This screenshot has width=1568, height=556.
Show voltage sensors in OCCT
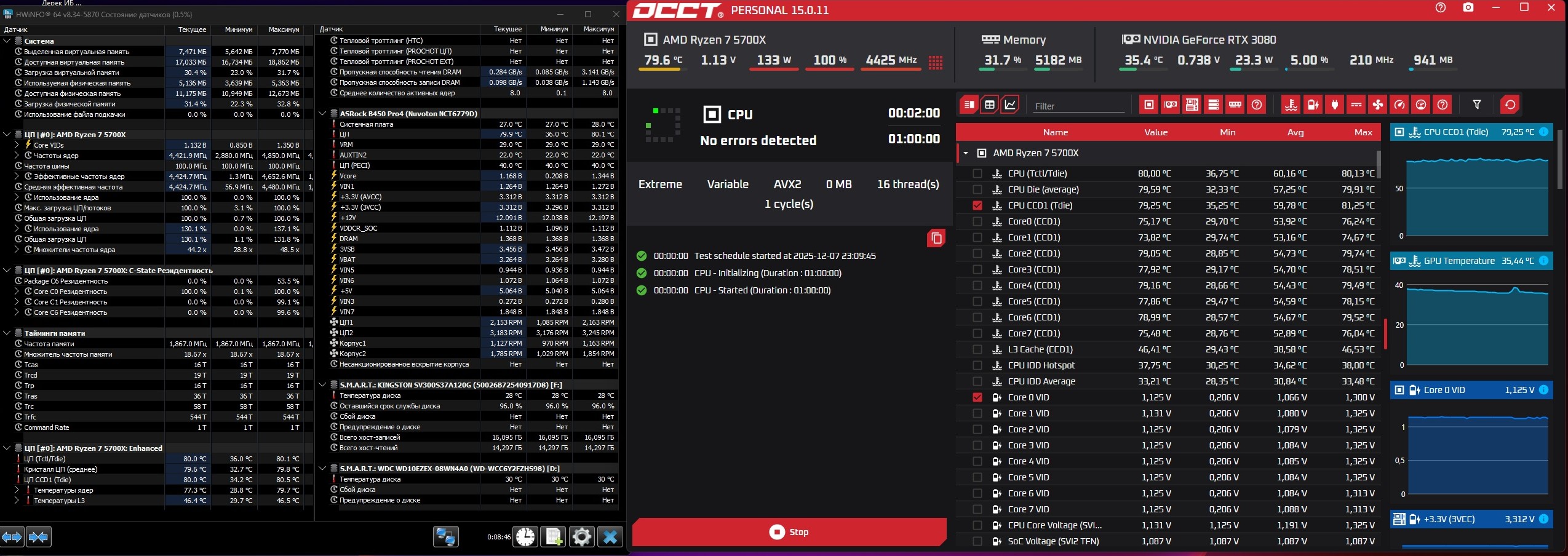[x=1313, y=105]
